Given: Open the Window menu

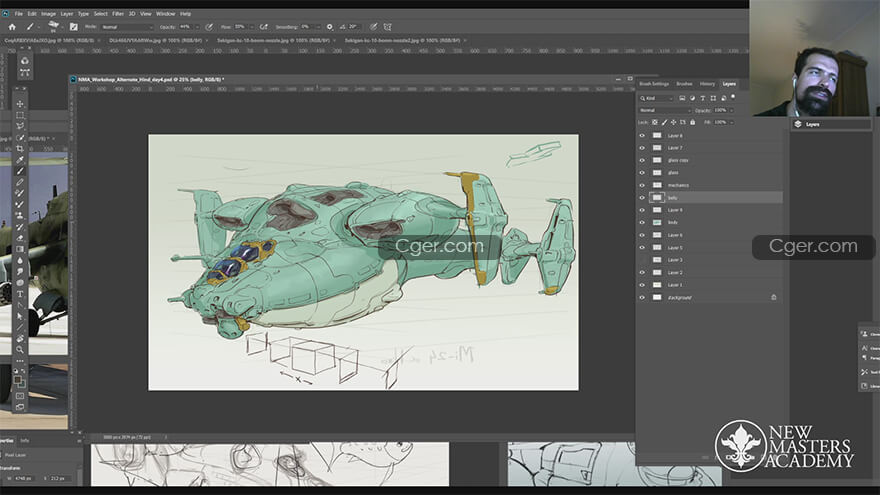Looking at the screenshot, I should pos(166,13).
